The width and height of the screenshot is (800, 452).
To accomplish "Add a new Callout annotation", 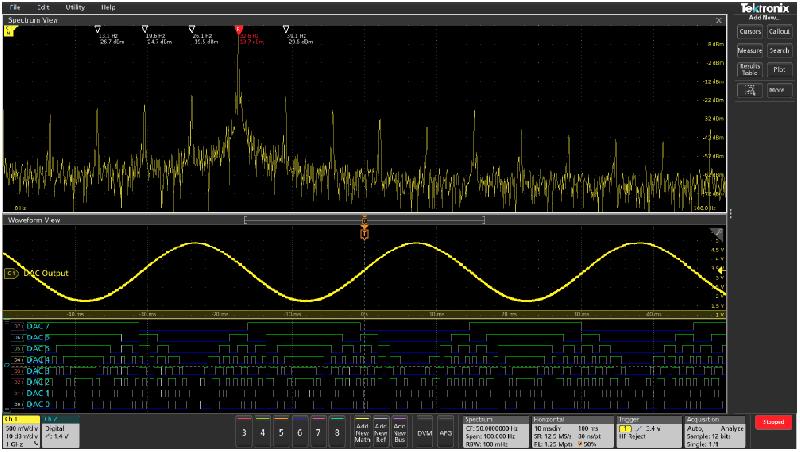I will 779,32.
